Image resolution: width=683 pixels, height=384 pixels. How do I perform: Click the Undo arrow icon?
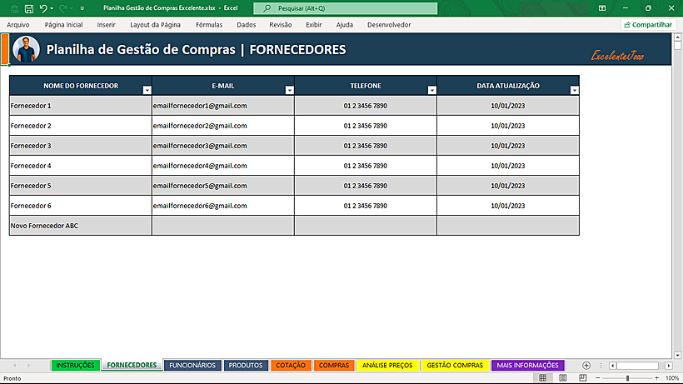(43, 8)
